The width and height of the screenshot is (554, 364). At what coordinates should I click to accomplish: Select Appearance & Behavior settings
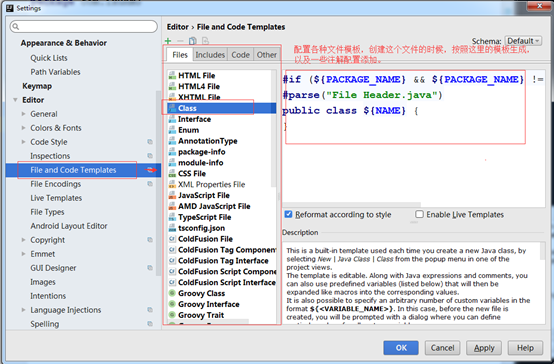pos(64,43)
